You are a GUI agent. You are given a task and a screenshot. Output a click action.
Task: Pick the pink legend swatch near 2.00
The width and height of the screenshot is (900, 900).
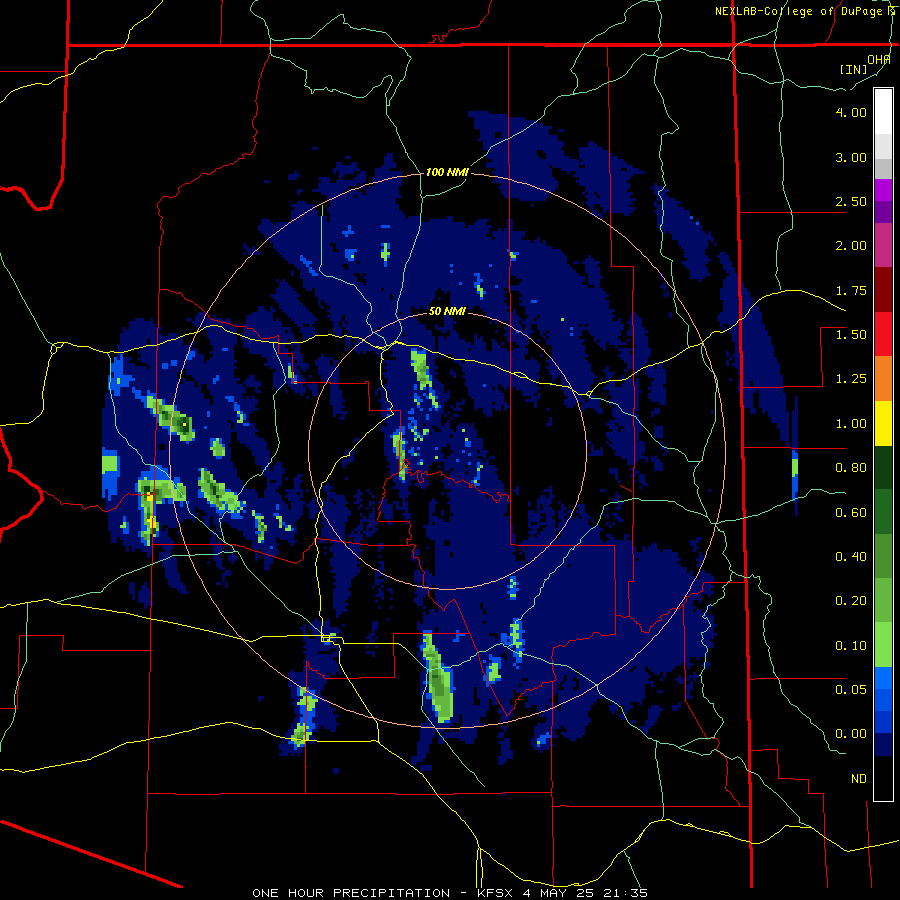point(883,246)
